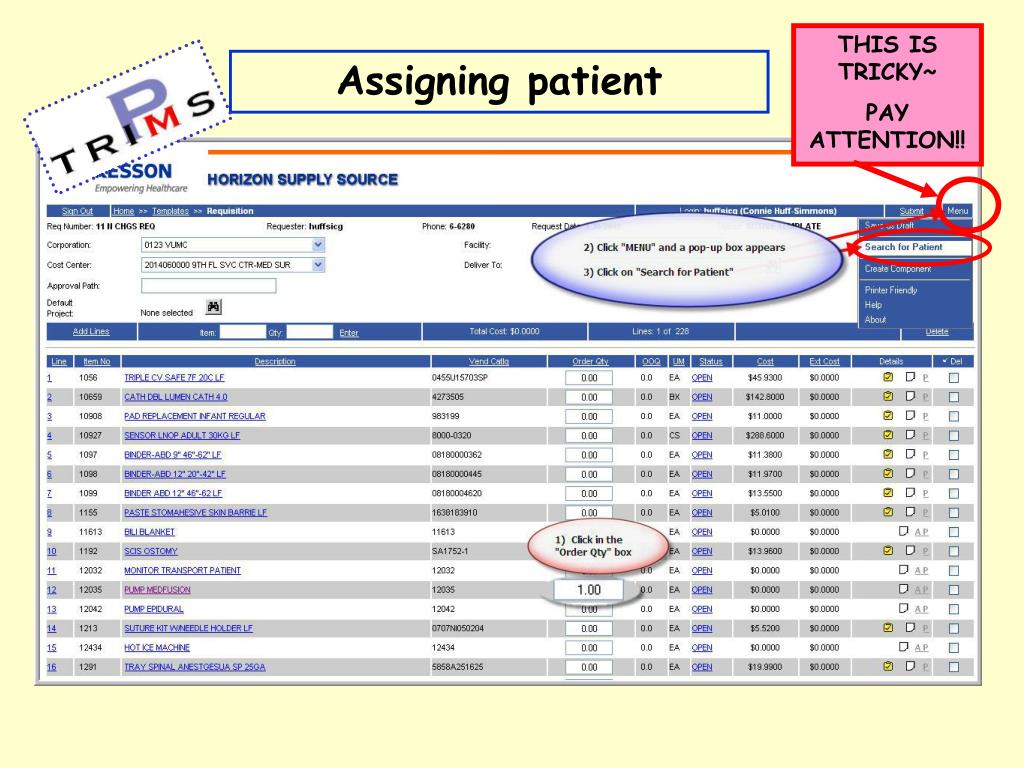Select the $142.8000 cost cell

(765, 397)
